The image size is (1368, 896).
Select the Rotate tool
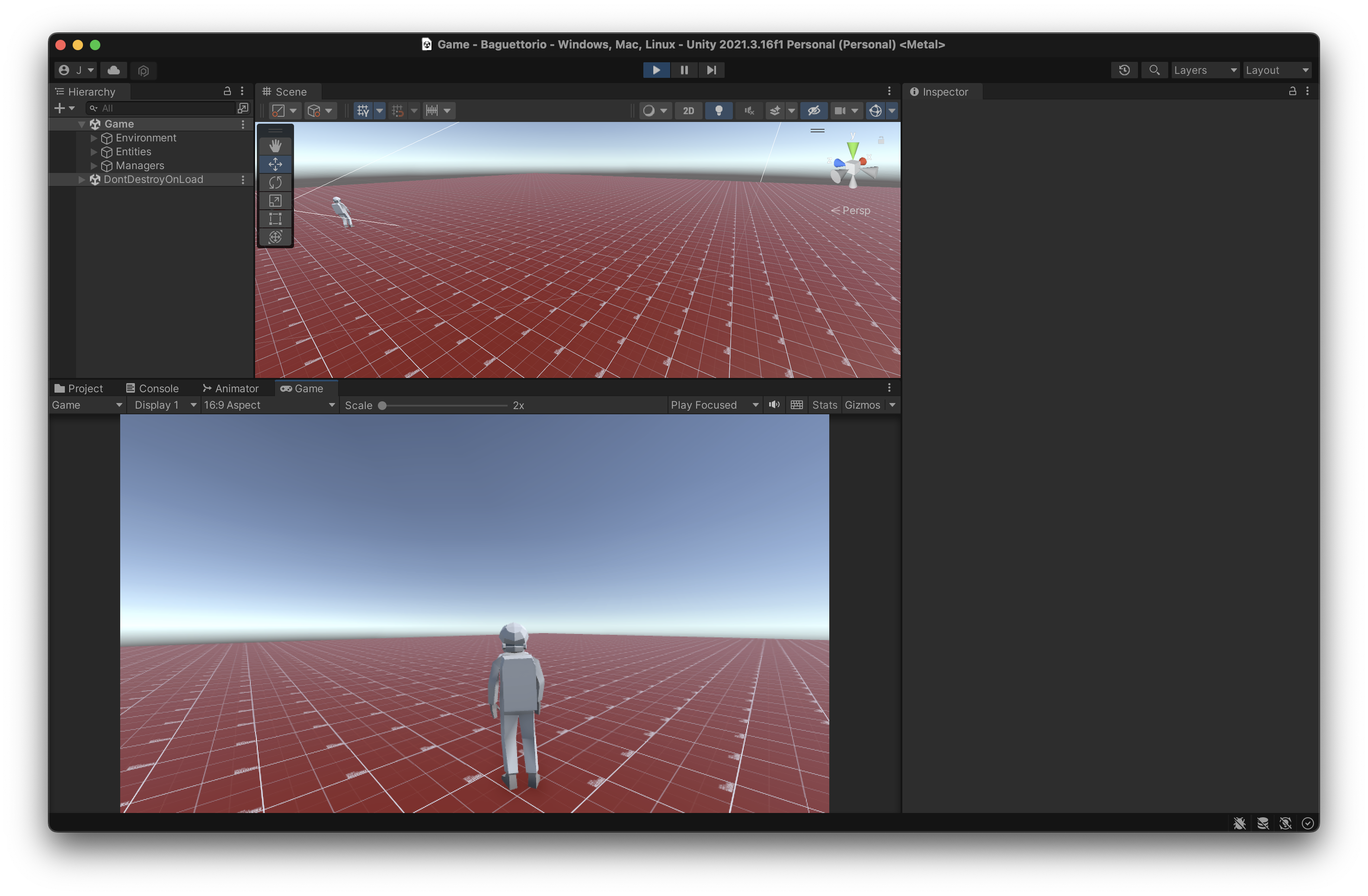[275, 183]
